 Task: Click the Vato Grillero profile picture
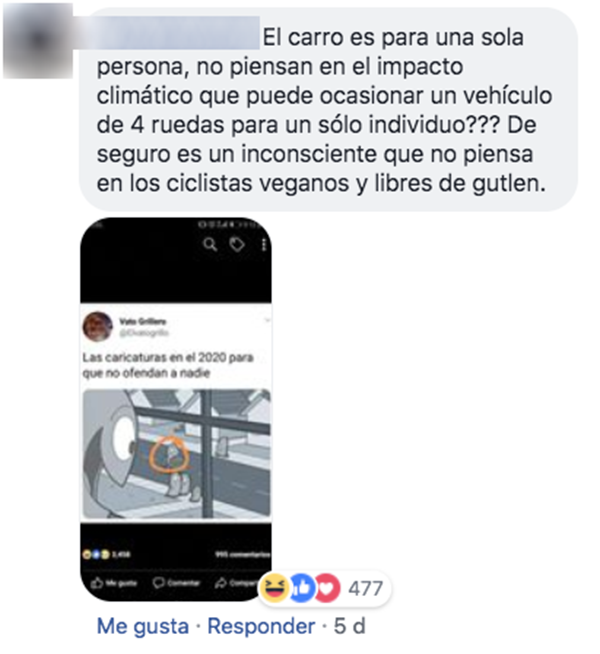98,327
